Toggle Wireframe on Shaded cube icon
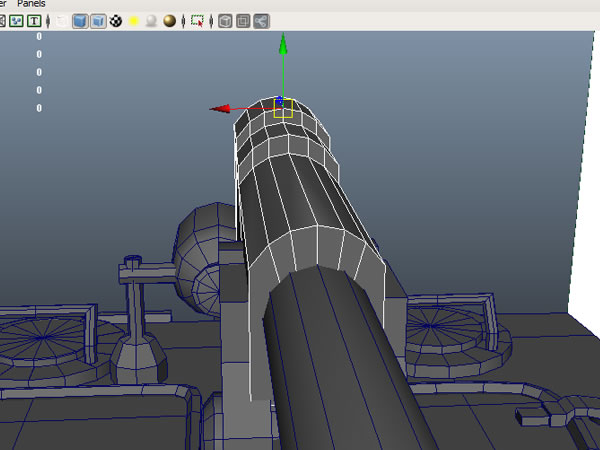Viewport: 600px width, 450px height. click(x=98, y=21)
